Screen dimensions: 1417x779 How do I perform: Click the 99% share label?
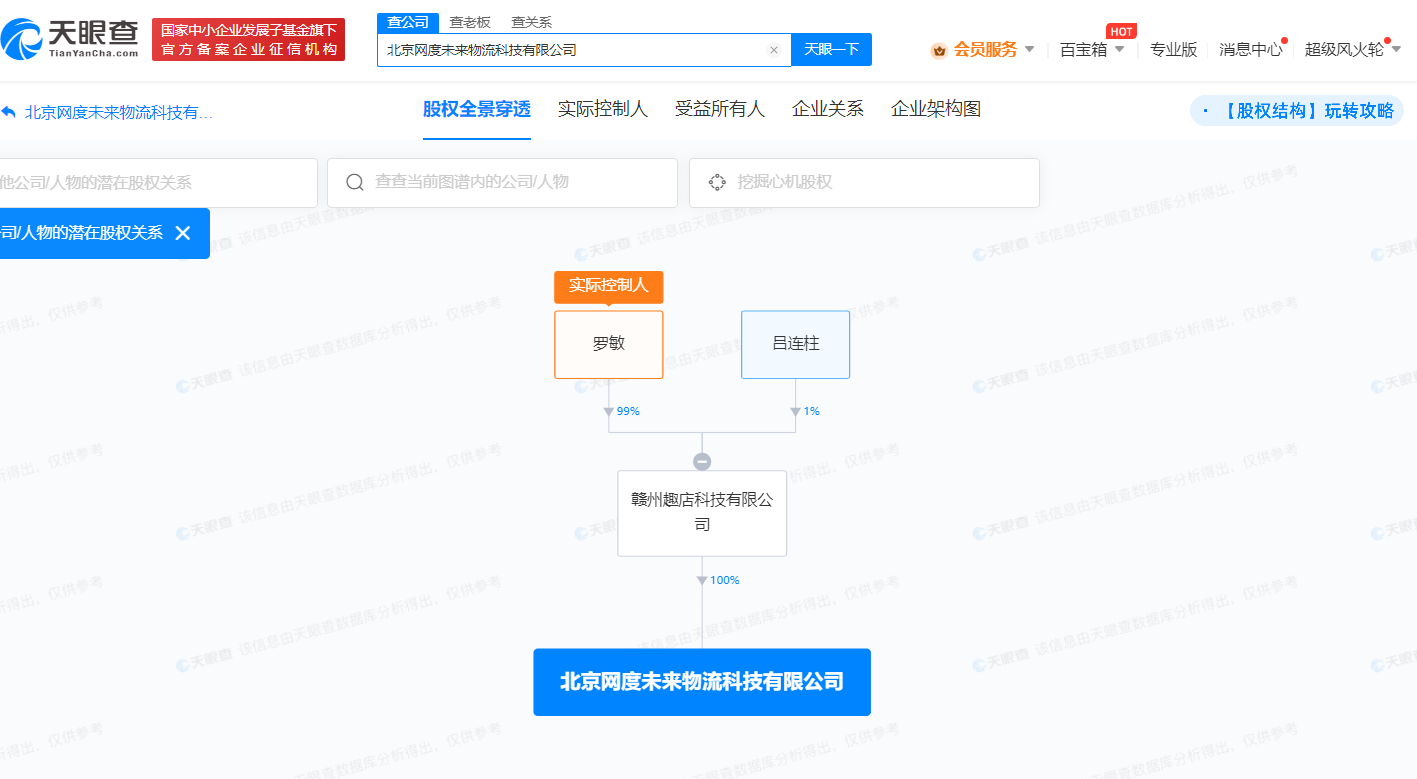pos(628,411)
